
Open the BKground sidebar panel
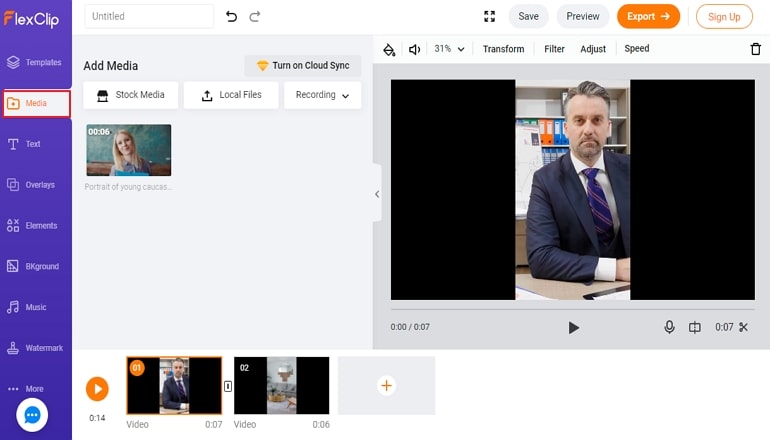pos(33,266)
